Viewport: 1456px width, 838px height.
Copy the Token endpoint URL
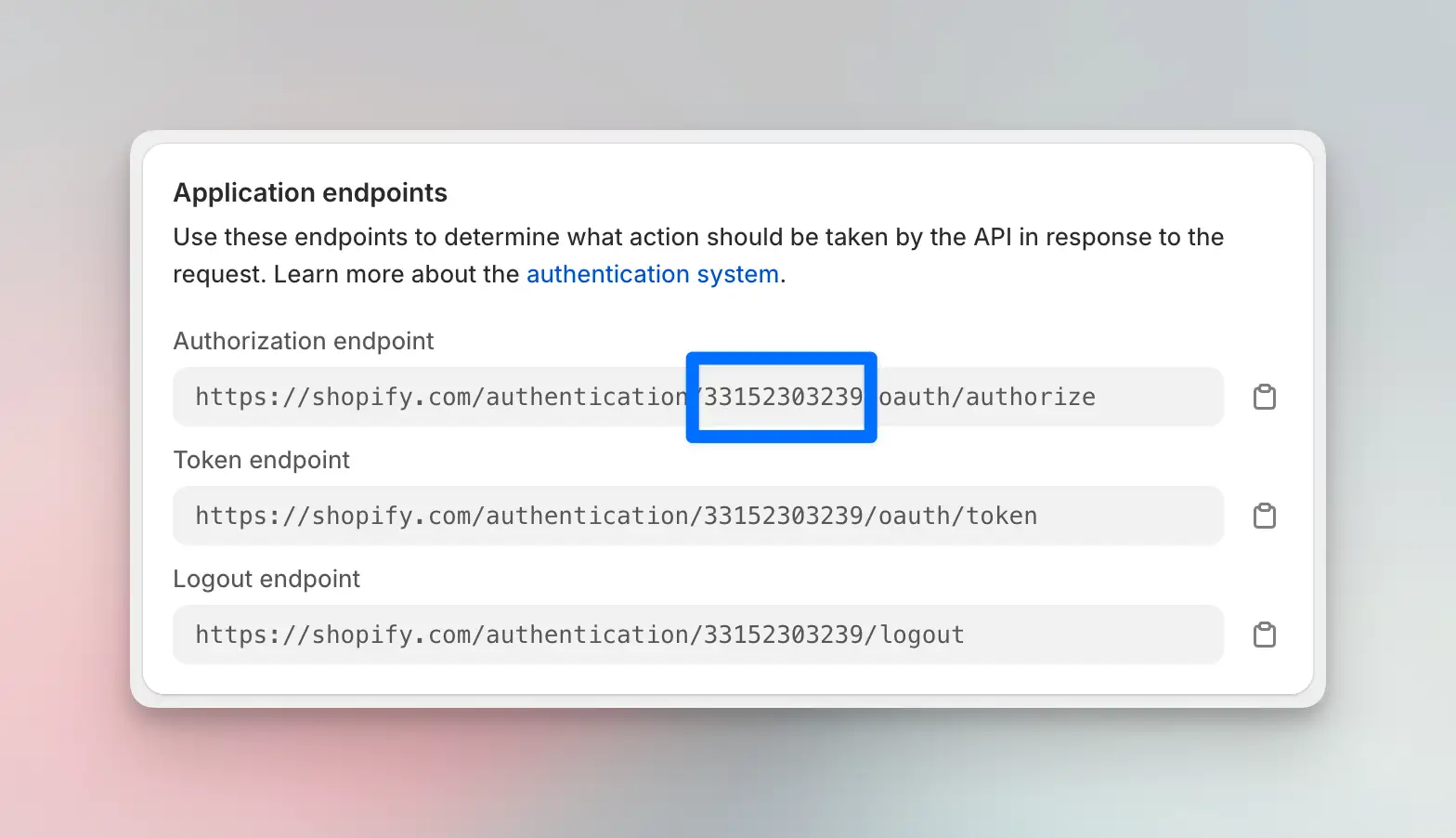click(1264, 516)
